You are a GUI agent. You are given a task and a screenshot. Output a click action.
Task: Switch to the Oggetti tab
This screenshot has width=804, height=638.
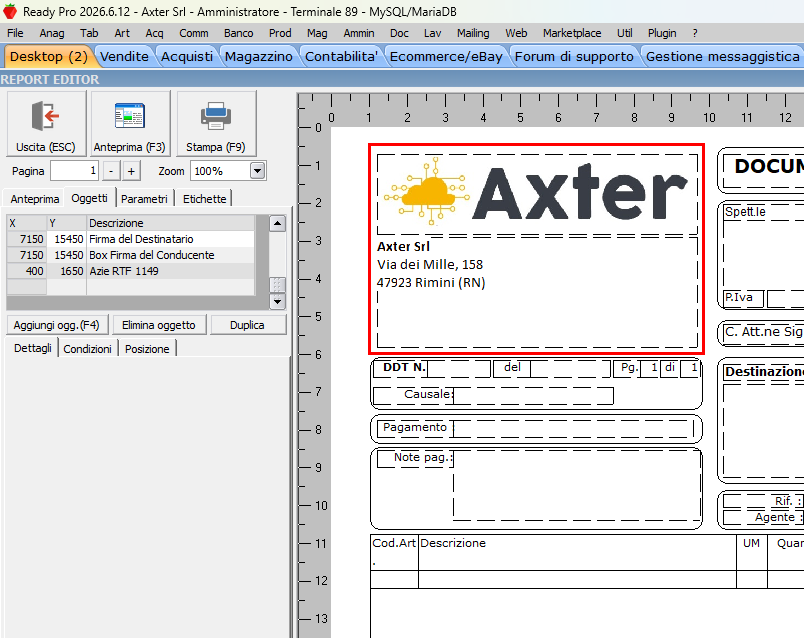[89, 198]
